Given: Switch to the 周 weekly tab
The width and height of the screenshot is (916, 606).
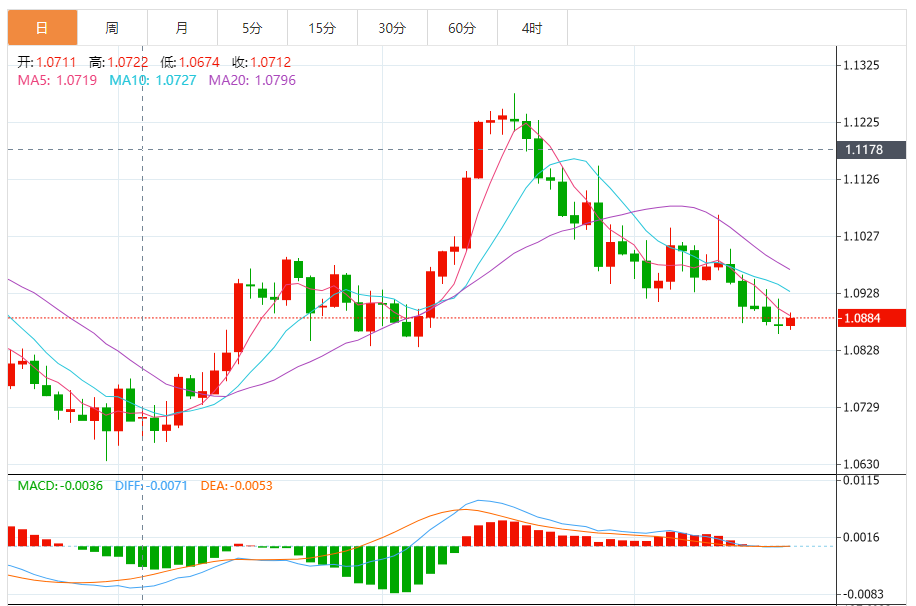Looking at the screenshot, I should coord(112,27).
